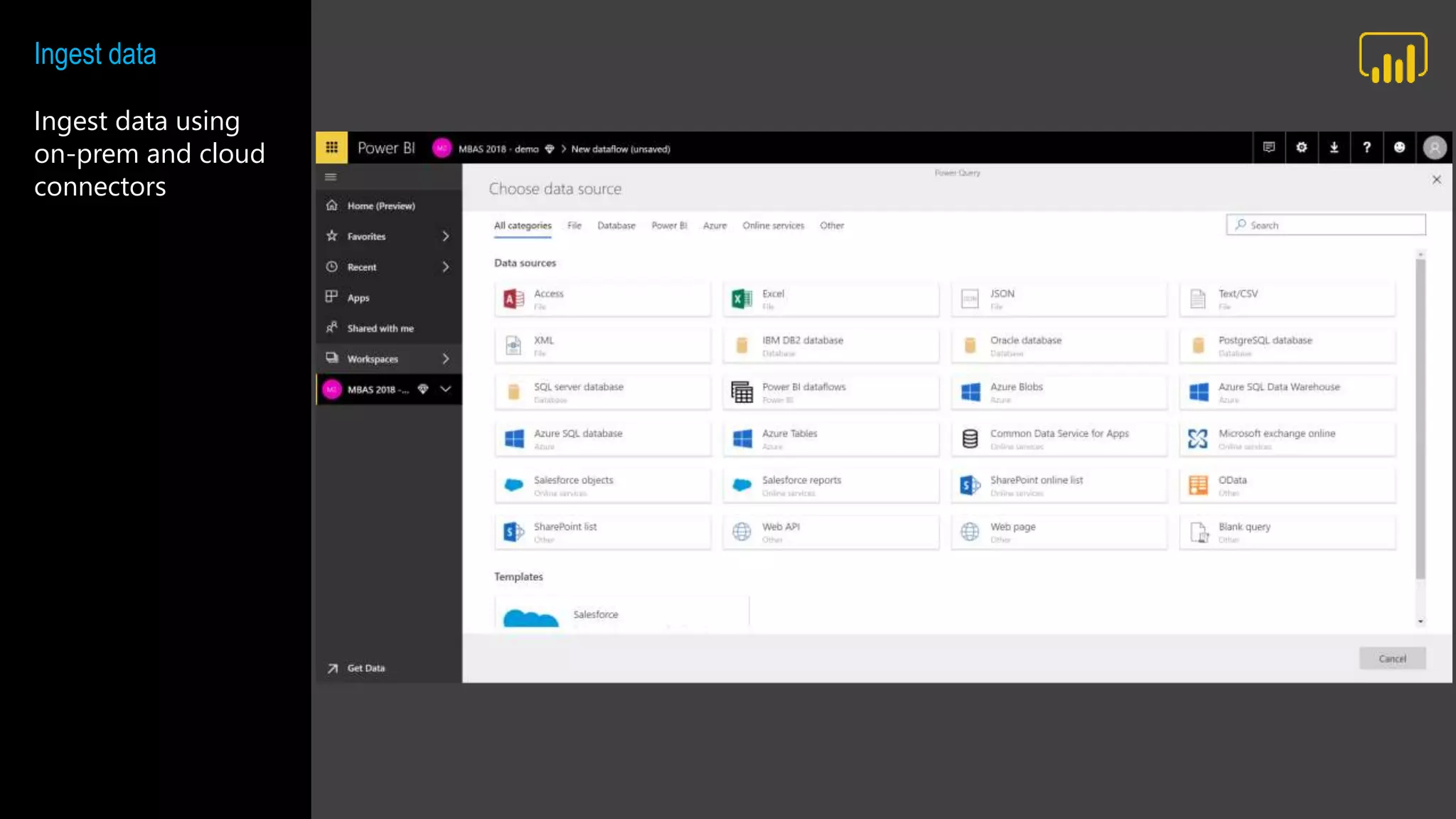
Task: Open the user profile avatar
Action: pyautogui.click(x=1435, y=147)
